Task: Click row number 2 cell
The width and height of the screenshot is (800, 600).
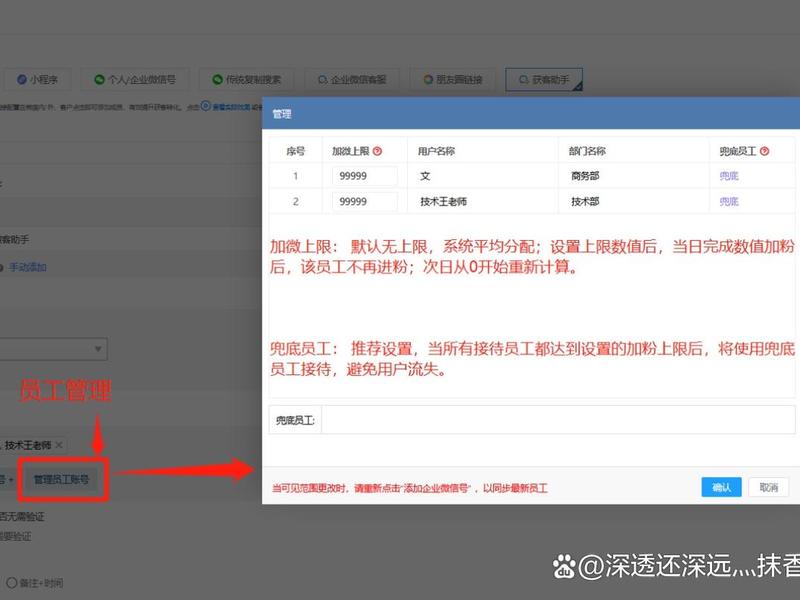Action: 295,202
